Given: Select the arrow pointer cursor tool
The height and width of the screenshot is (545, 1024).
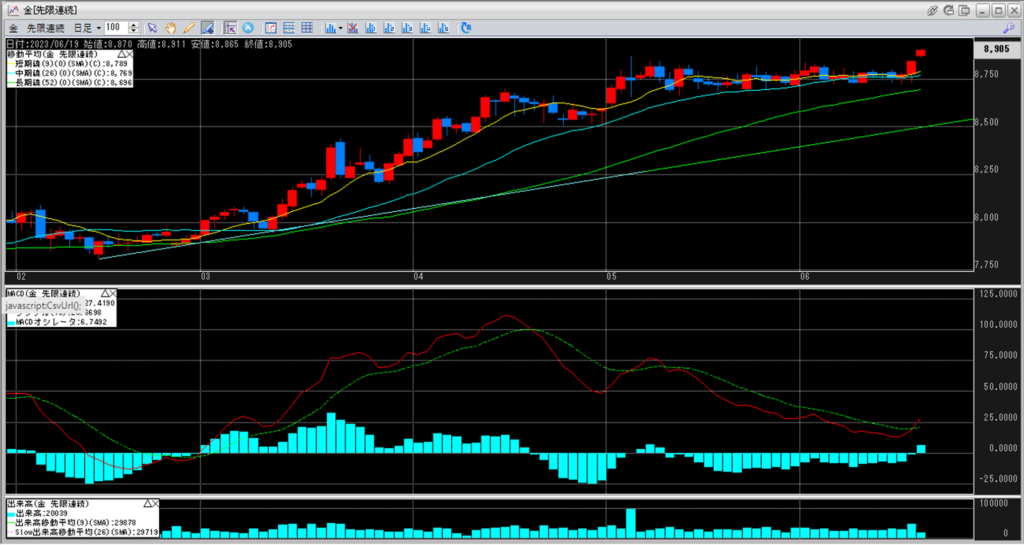Looking at the screenshot, I should (152, 27).
